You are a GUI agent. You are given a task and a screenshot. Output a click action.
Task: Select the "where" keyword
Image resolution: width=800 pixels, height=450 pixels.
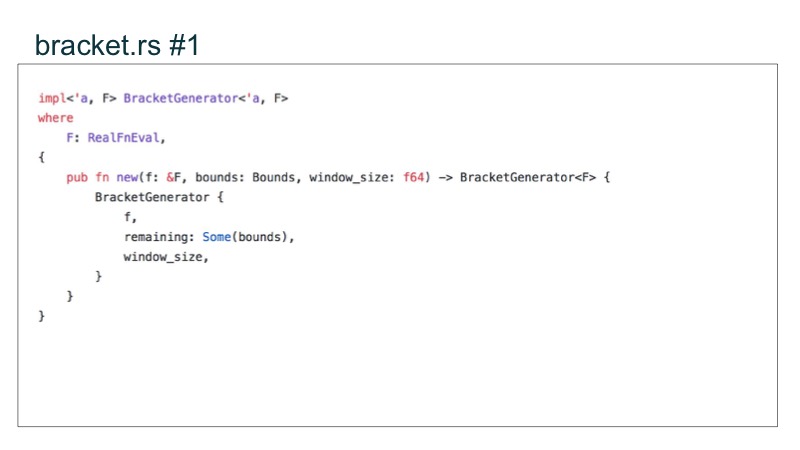55,118
